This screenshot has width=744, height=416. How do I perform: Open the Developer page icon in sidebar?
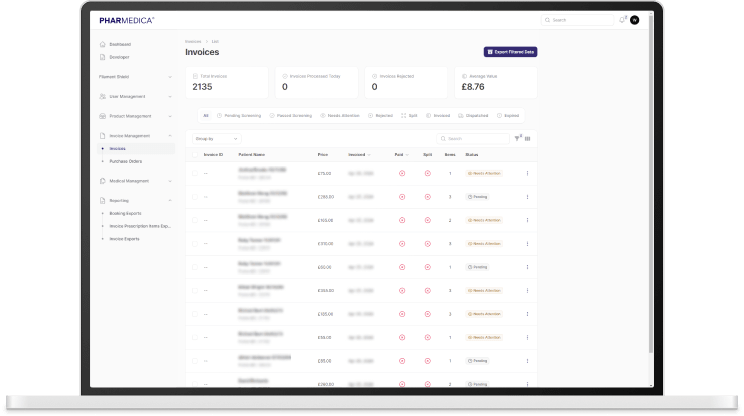102,57
